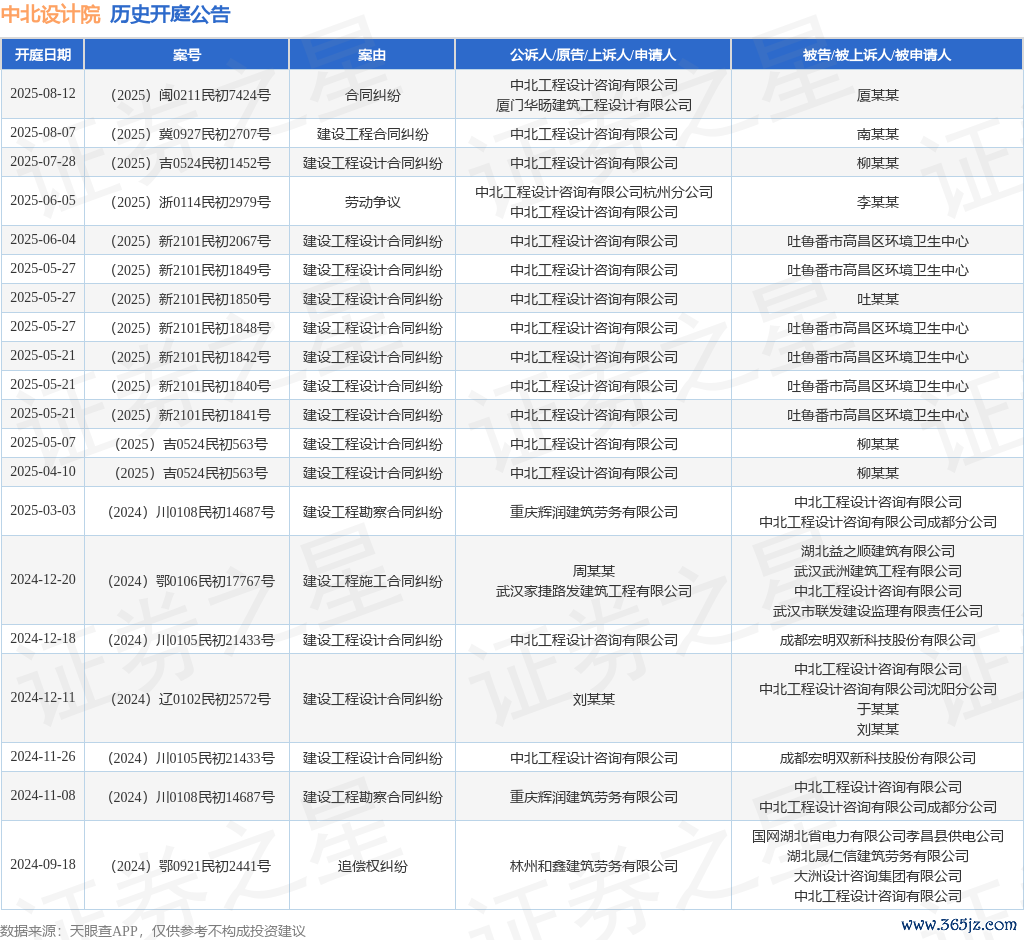Select case number (2025)浙0114民初2979号
Screen dimensions: 1024x940
coord(187,202)
